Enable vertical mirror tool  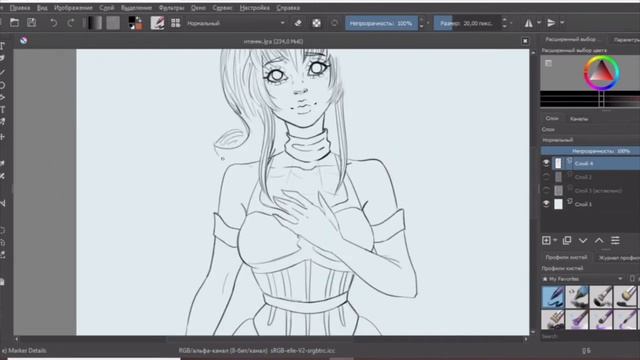(551, 23)
